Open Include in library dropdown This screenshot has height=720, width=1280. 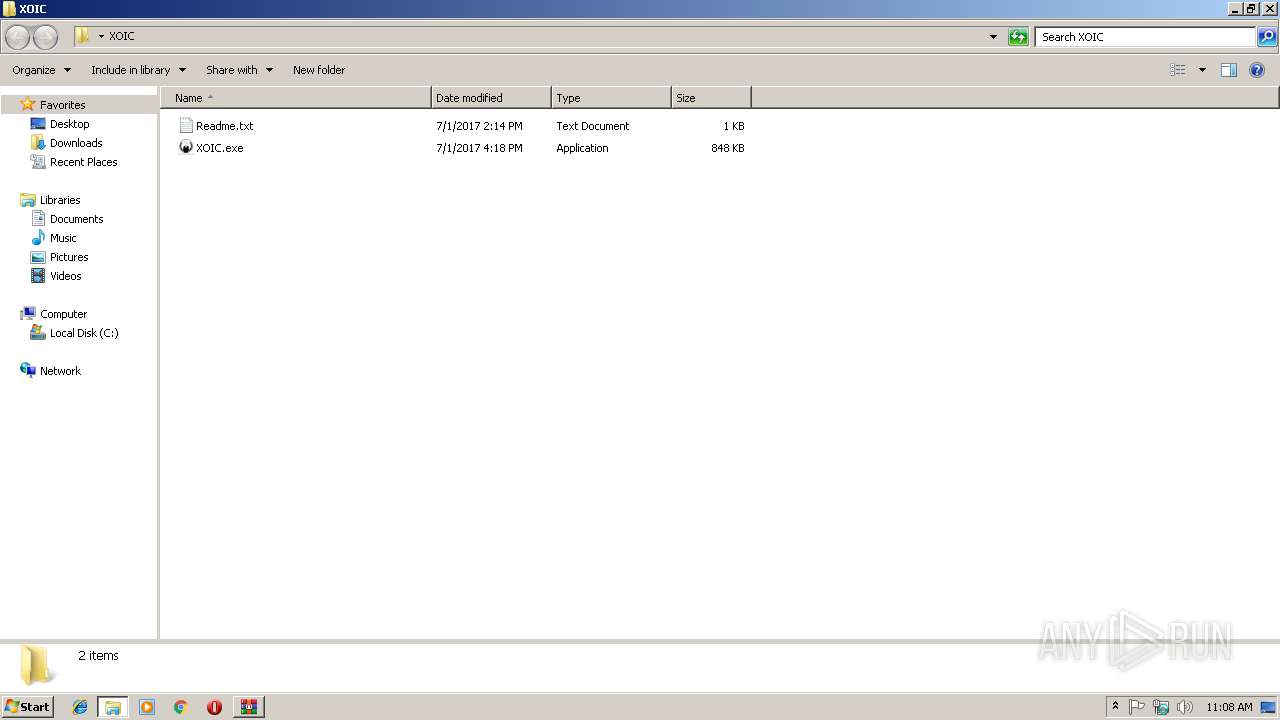pyautogui.click(x=138, y=70)
